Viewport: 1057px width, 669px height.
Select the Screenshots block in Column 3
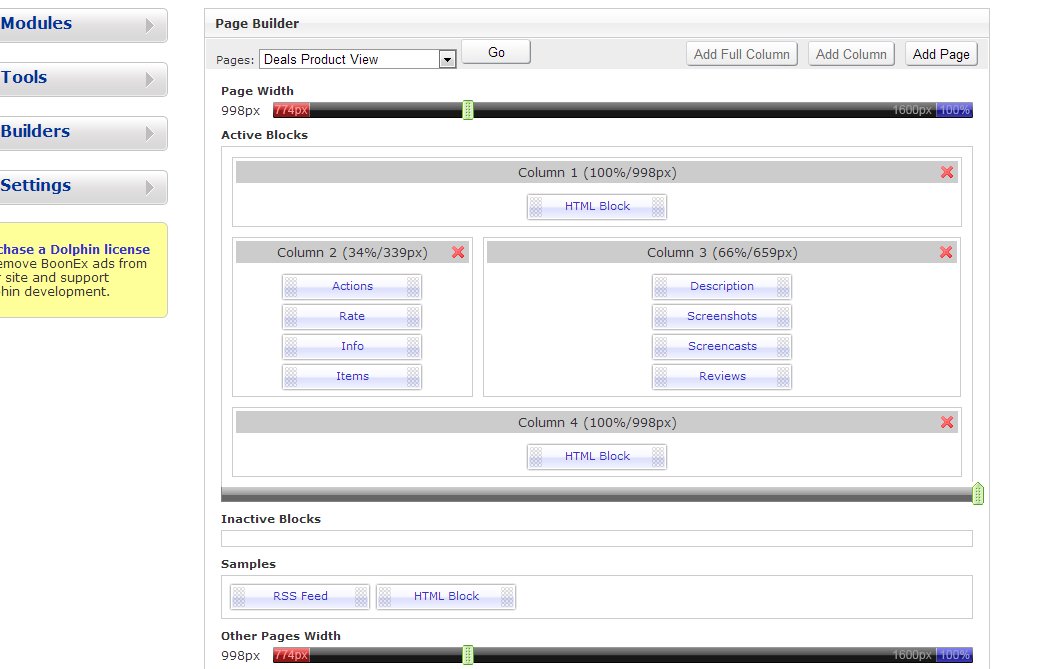[722, 317]
